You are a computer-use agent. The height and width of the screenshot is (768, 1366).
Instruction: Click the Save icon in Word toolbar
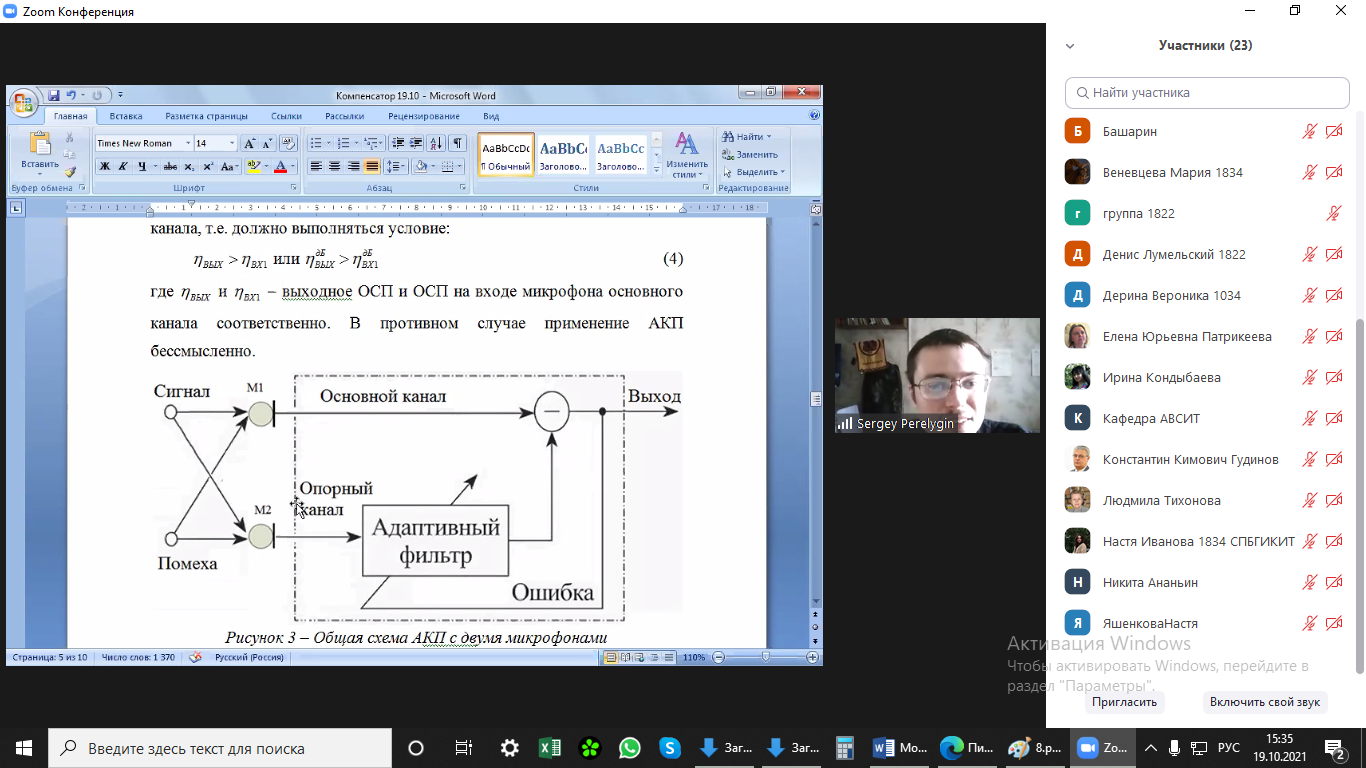pyautogui.click(x=54, y=95)
